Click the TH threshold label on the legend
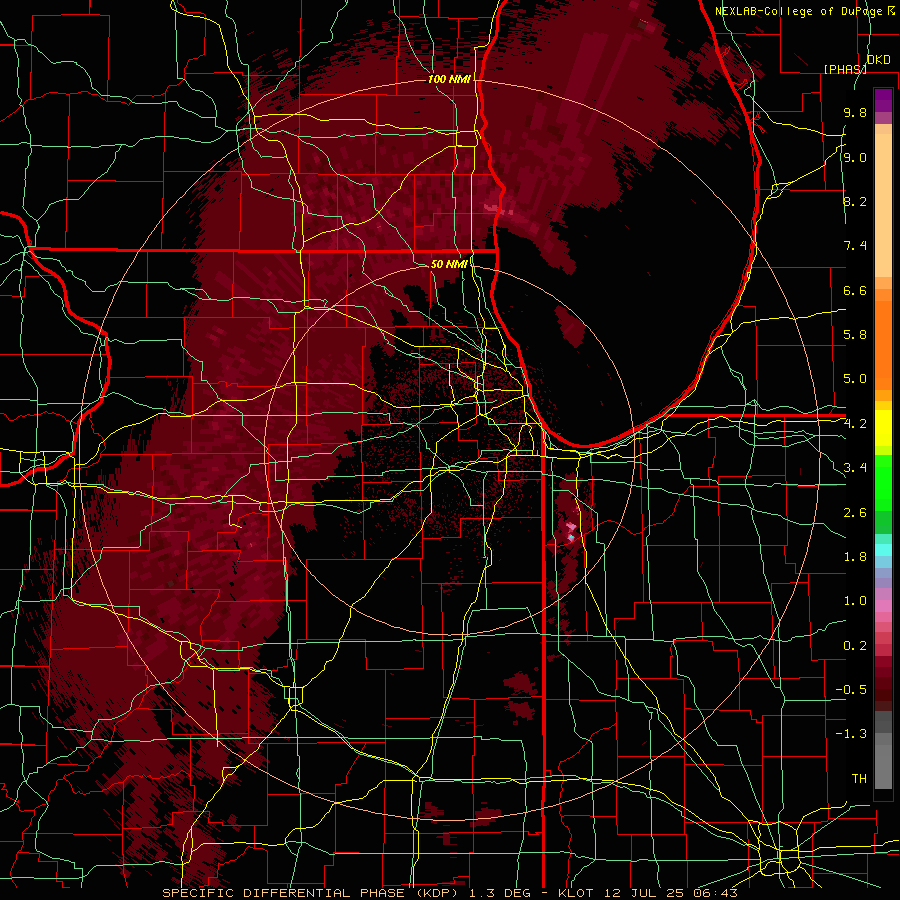 click(x=859, y=779)
